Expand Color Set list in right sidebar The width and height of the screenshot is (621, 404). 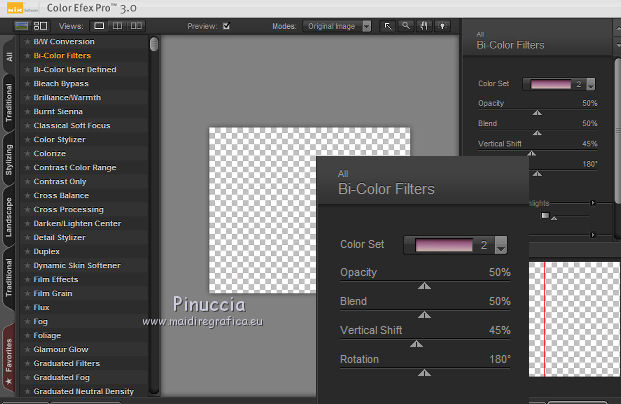(x=590, y=85)
